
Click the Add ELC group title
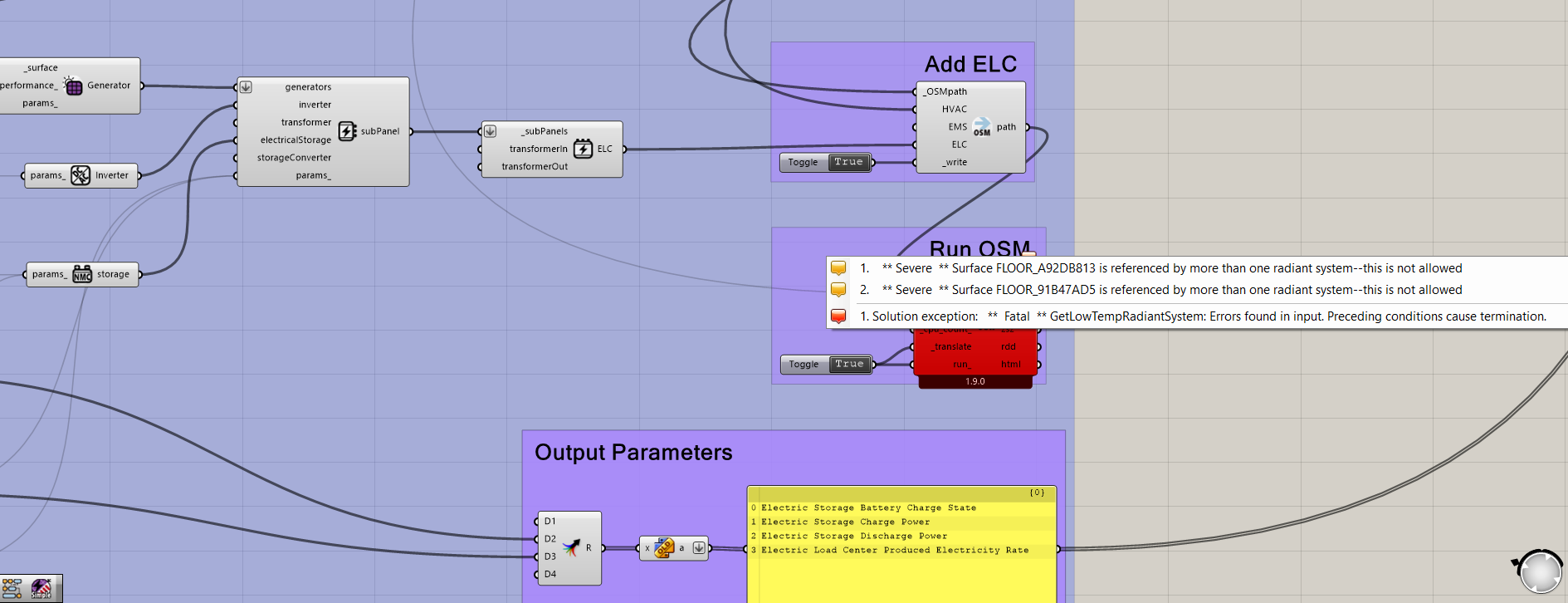[x=970, y=64]
